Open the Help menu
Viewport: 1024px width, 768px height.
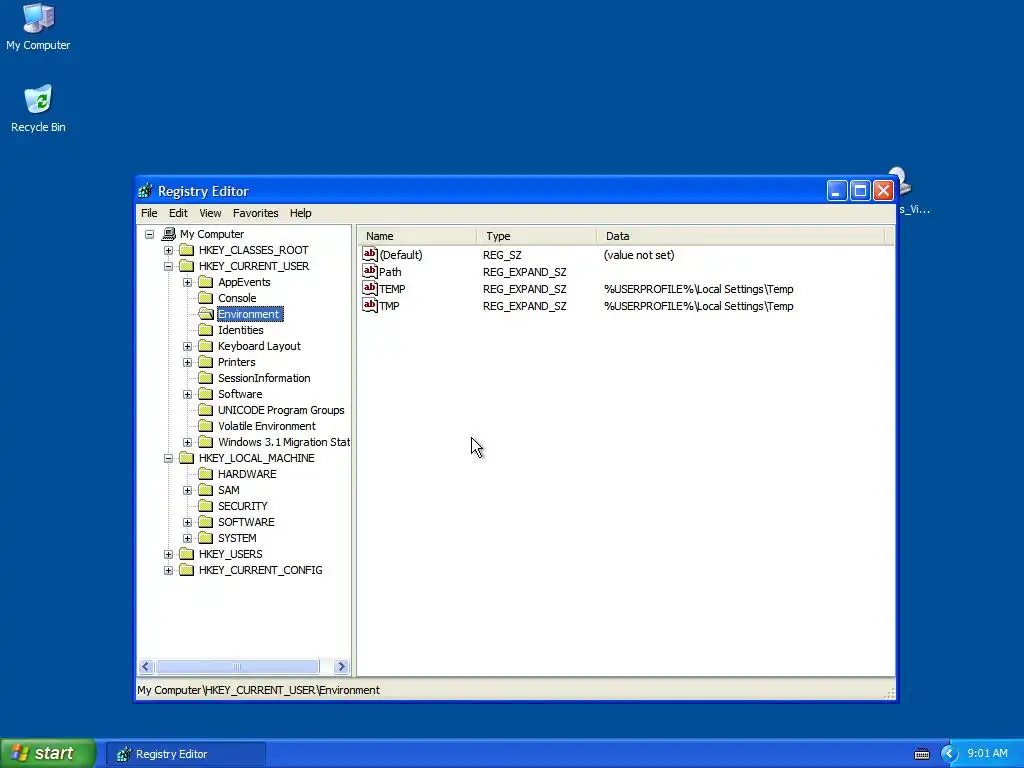[300, 213]
